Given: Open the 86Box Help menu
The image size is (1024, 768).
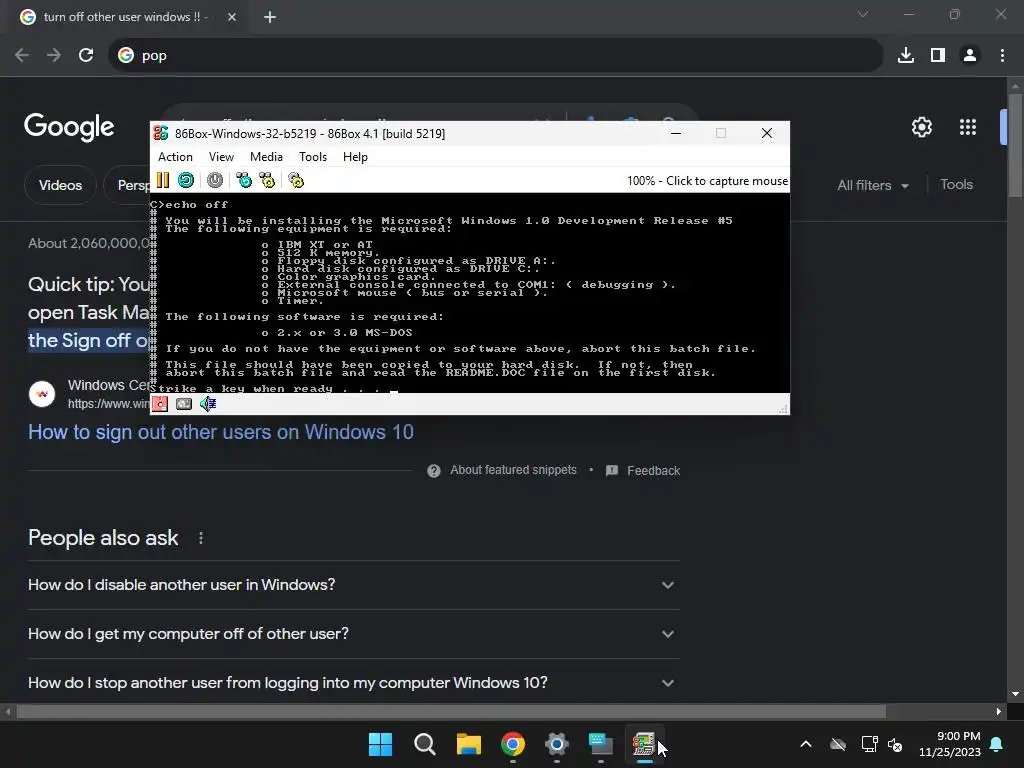Looking at the screenshot, I should [355, 157].
